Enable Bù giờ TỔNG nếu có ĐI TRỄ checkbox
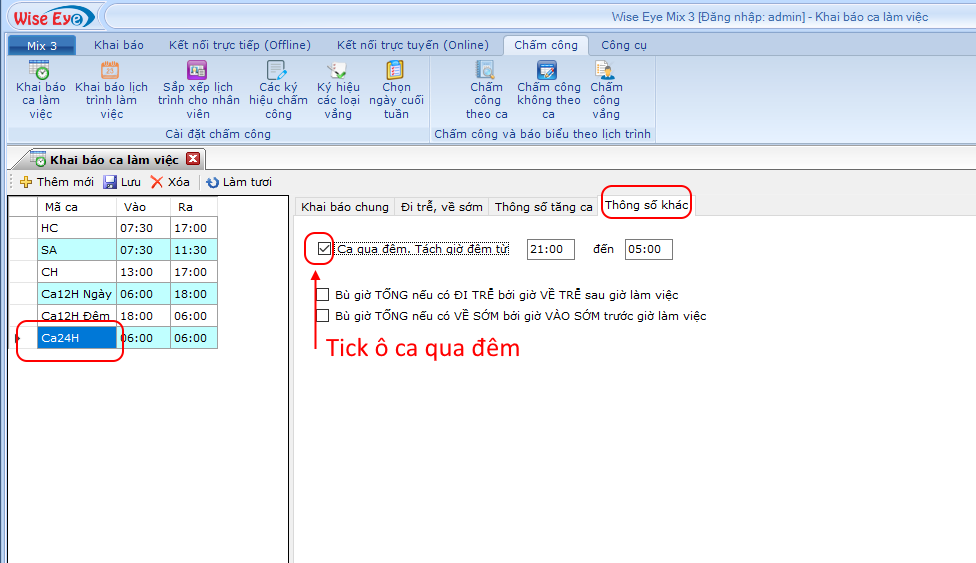The width and height of the screenshot is (976, 563). pyautogui.click(x=323, y=295)
